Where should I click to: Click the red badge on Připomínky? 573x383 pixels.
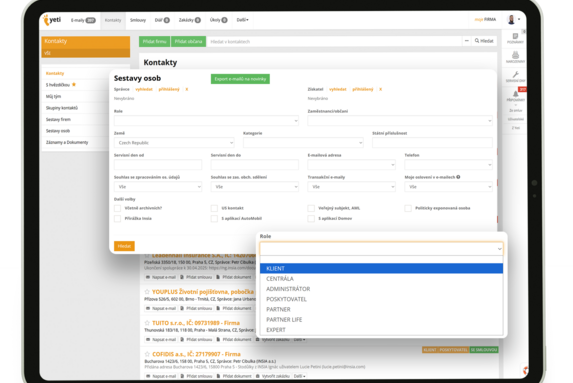(x=523, y=89)
